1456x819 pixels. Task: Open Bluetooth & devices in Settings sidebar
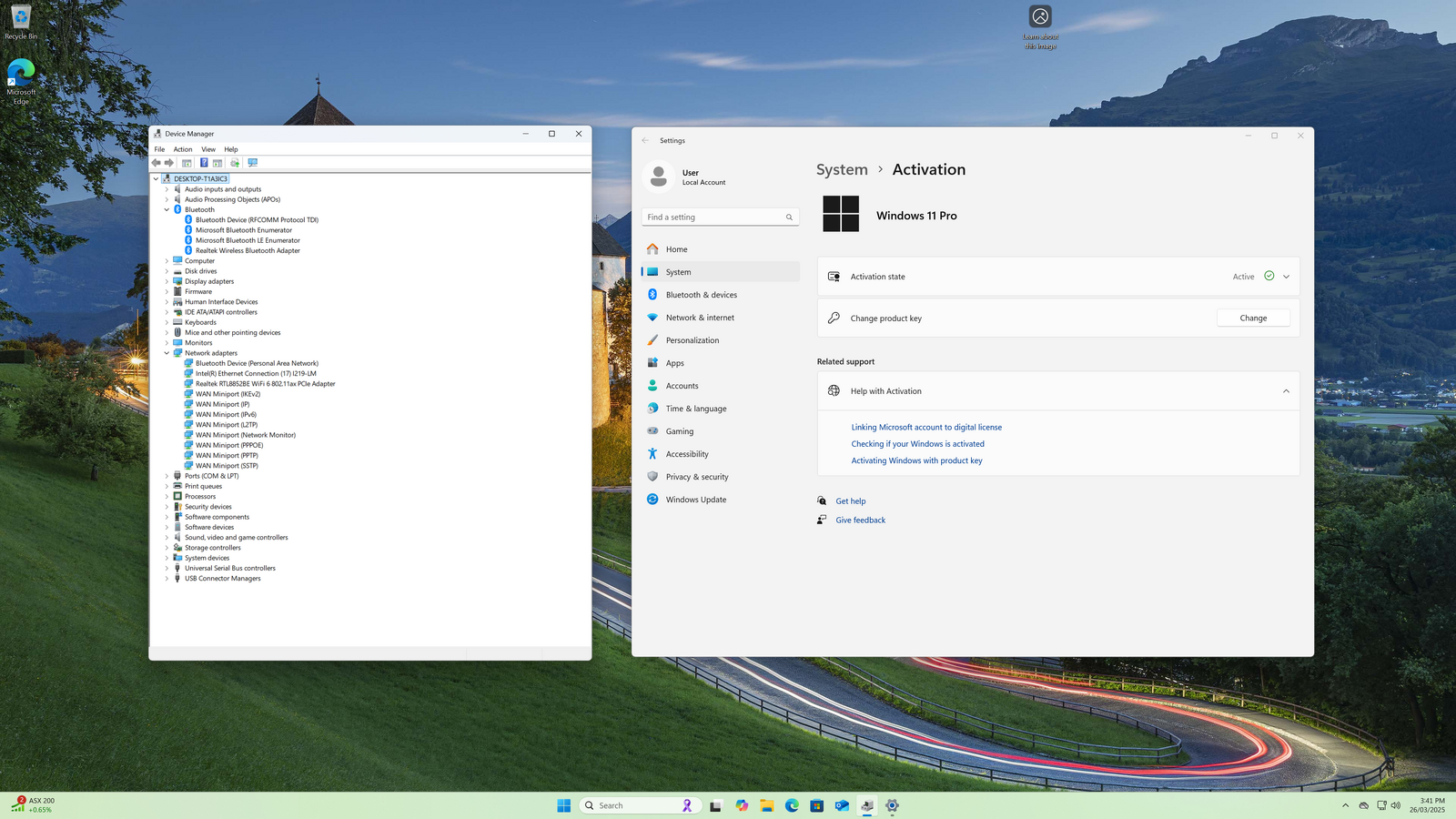coord(721,295)
